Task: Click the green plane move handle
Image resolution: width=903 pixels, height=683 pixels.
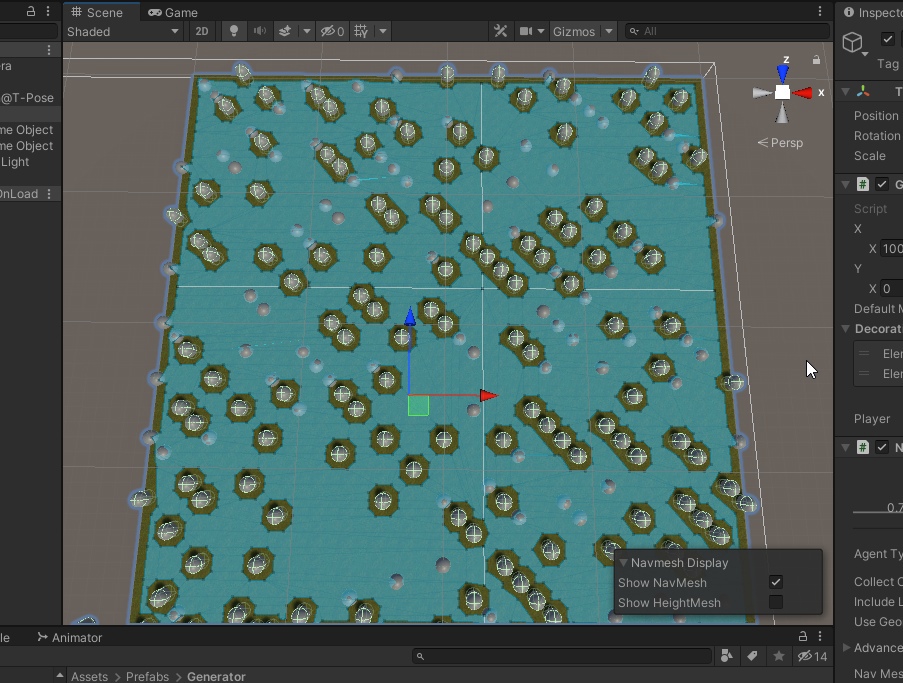Action: 418,406
